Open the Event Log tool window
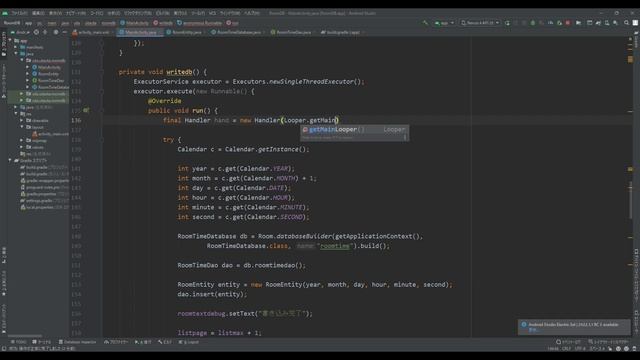 [x=569, y=342]
